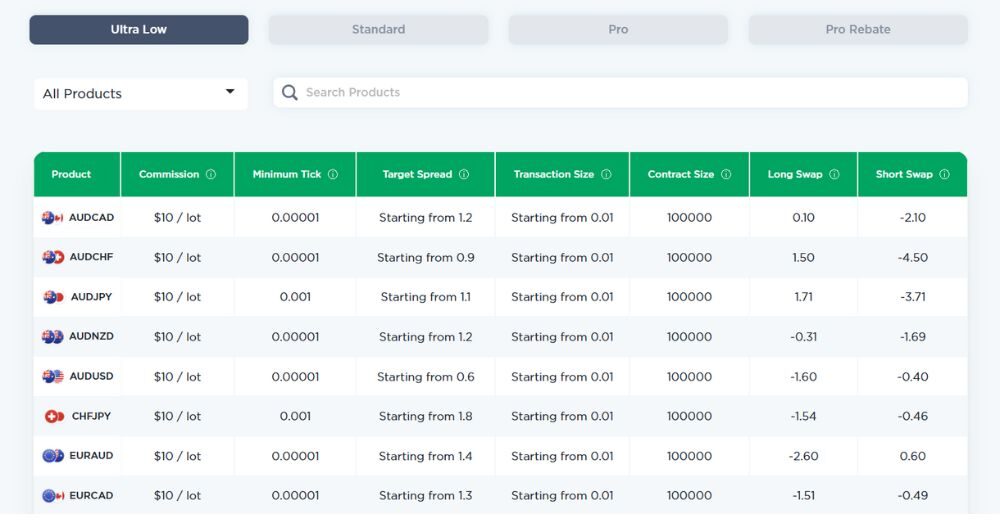
Task: Switch to the Ultra Low account tab
Action: click(139, 30)
